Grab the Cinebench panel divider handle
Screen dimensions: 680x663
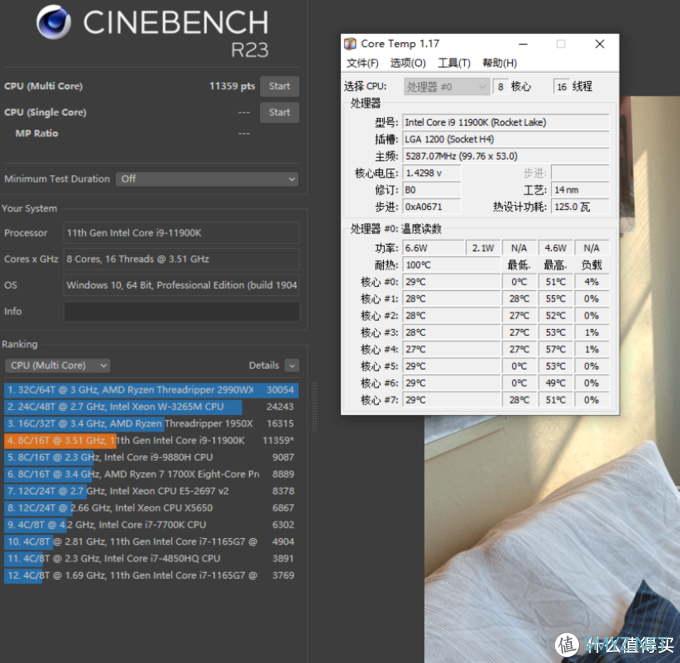click(314, 408)
